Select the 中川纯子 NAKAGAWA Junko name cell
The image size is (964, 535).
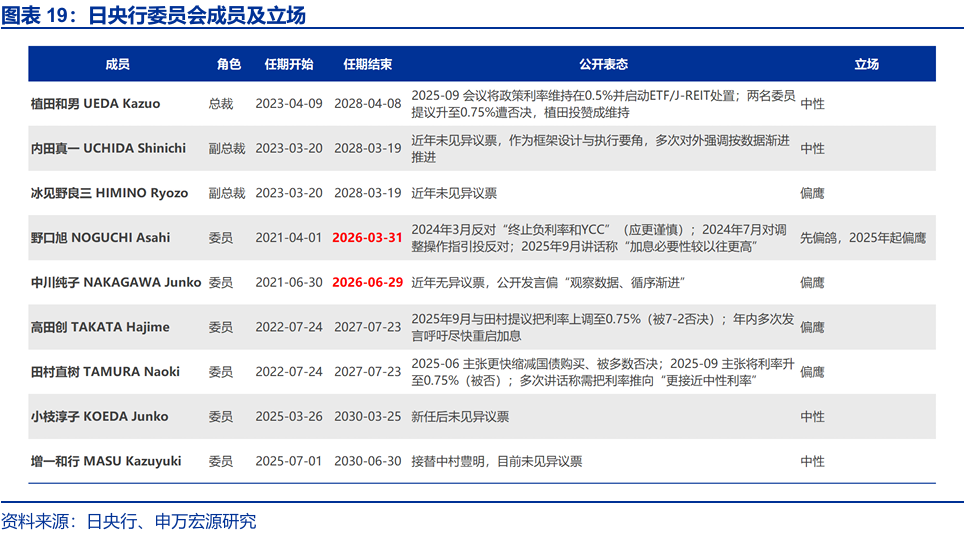point(116,282)
